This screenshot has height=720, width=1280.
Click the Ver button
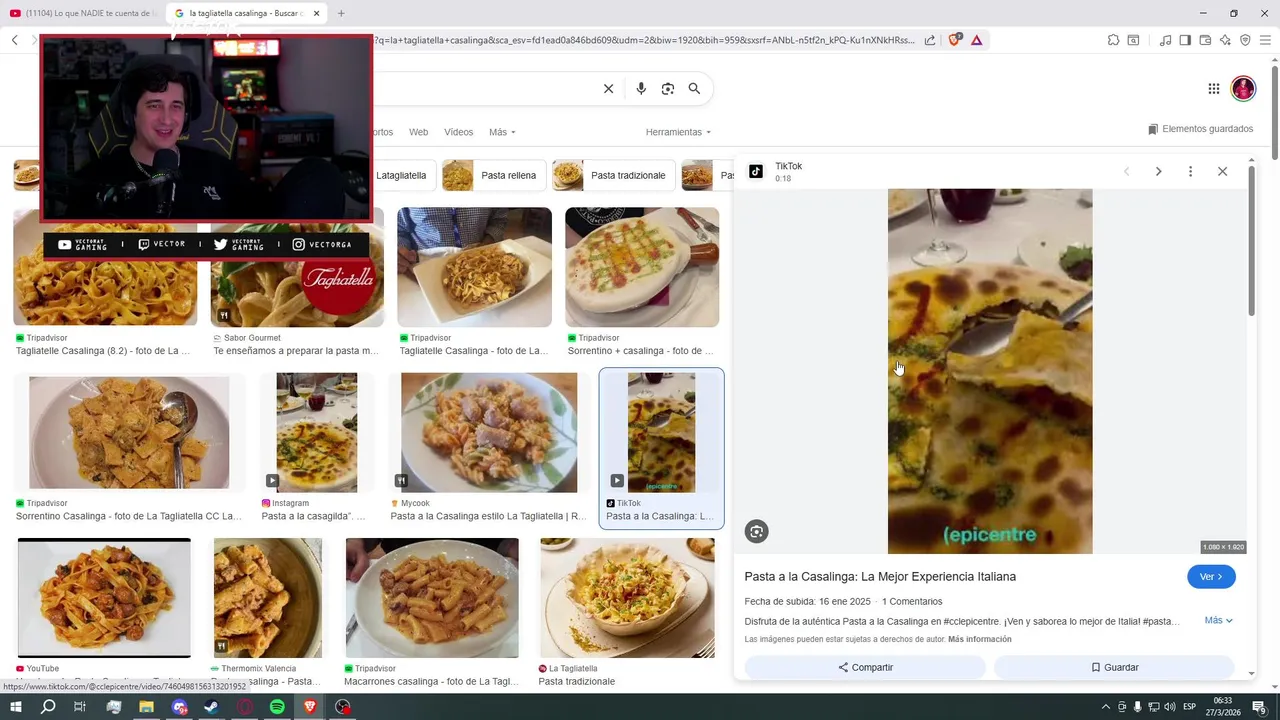pos(1211,577)
